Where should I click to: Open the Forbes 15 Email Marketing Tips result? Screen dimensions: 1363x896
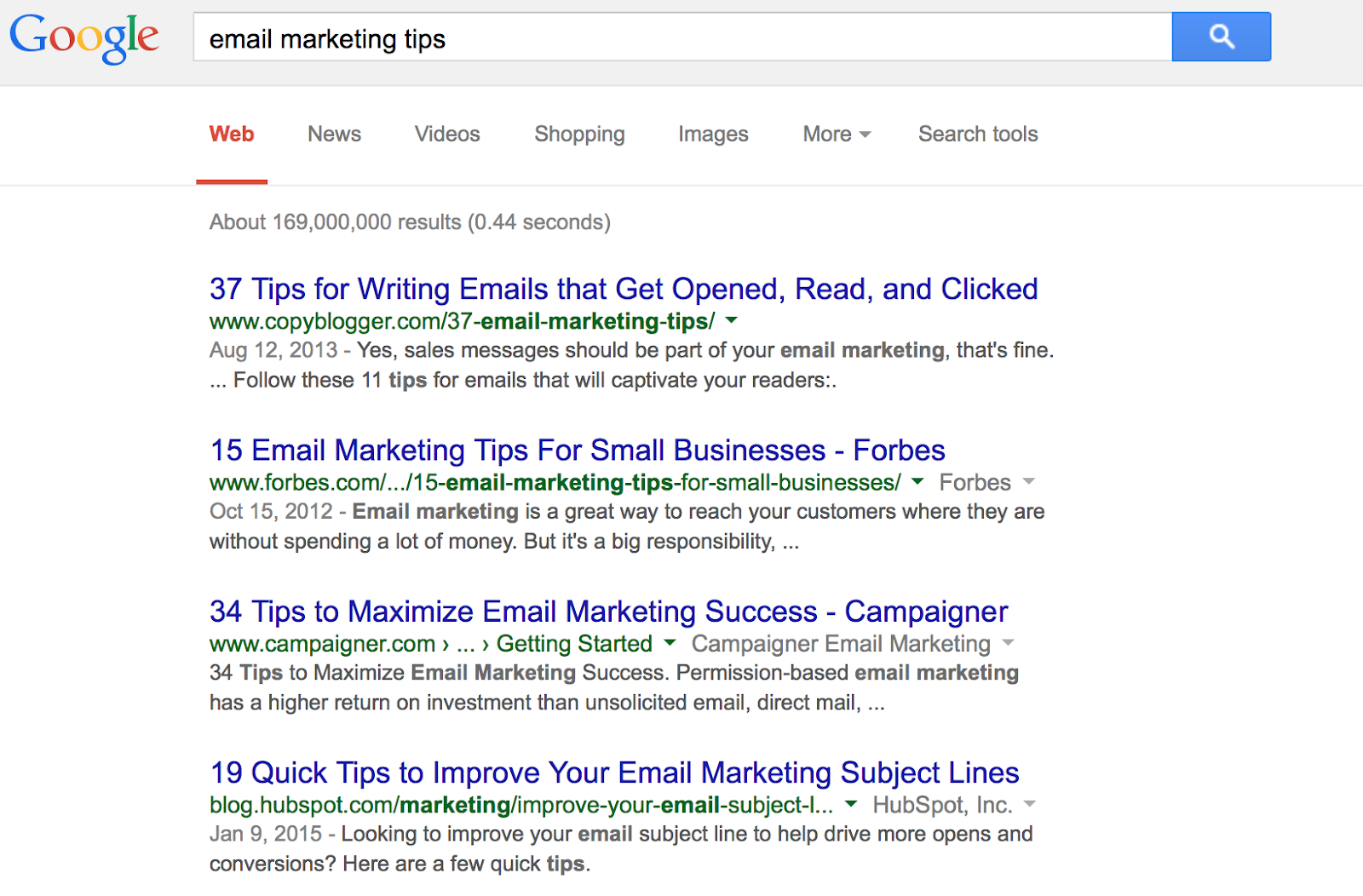click(x=578, y=451)
